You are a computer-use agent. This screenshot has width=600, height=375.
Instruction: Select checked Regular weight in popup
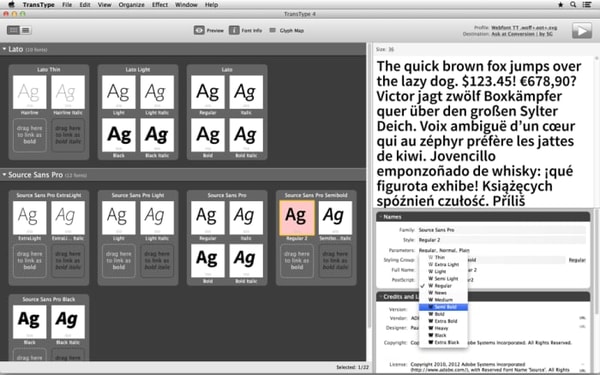[x=443, y=285]
